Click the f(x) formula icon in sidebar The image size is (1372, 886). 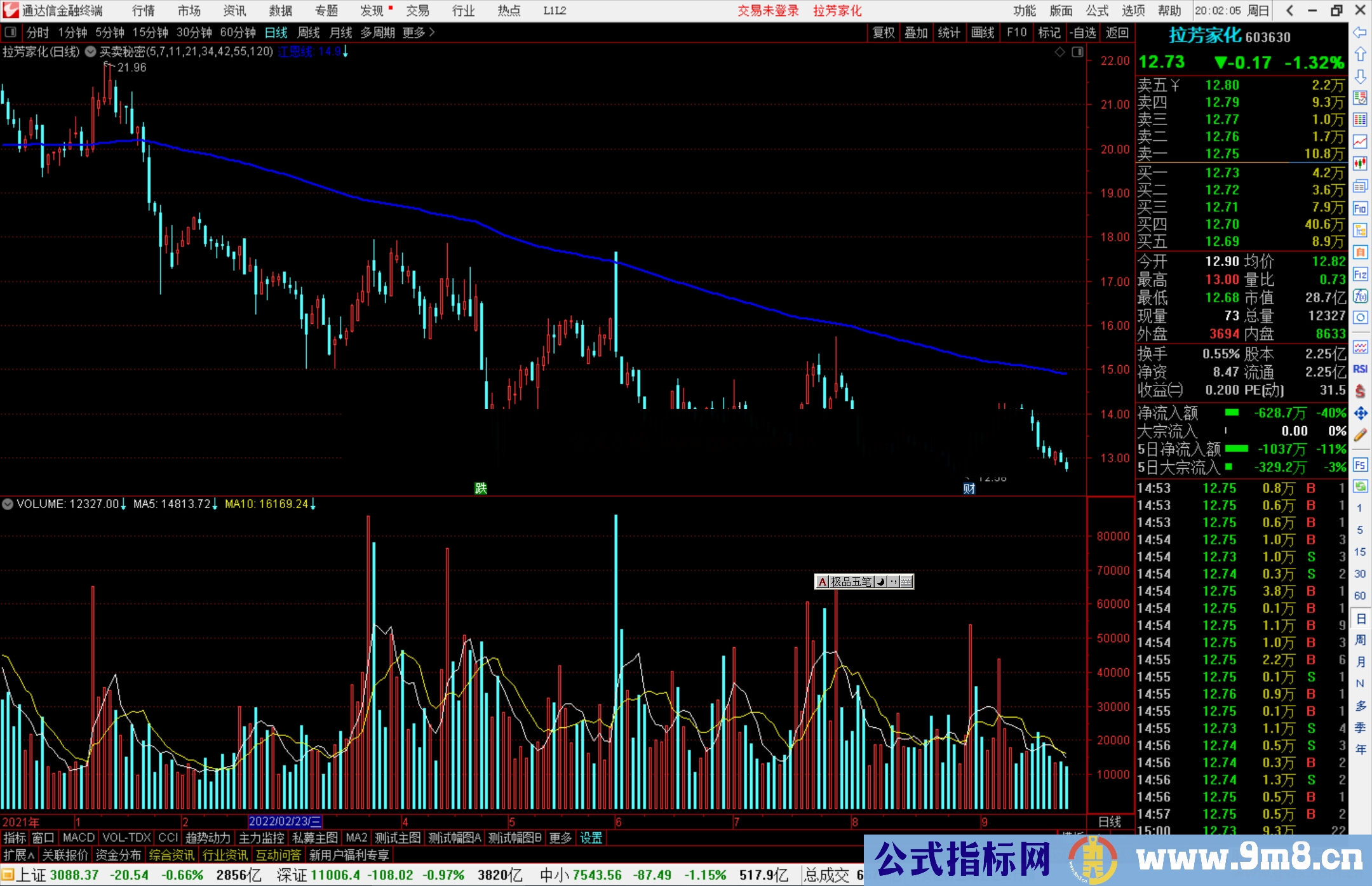[1360, 296]
